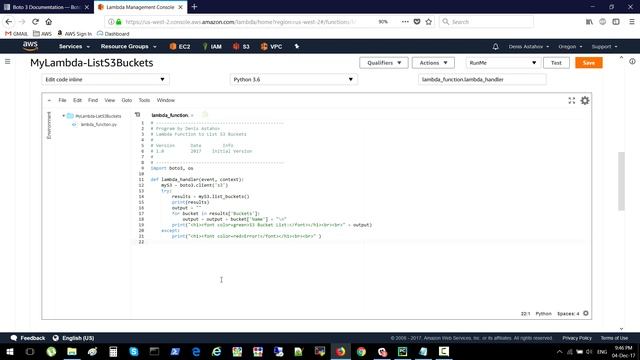Open the English (US) language selector
The width and height of the screenshot is (640, 360).
tap(73, 338)
